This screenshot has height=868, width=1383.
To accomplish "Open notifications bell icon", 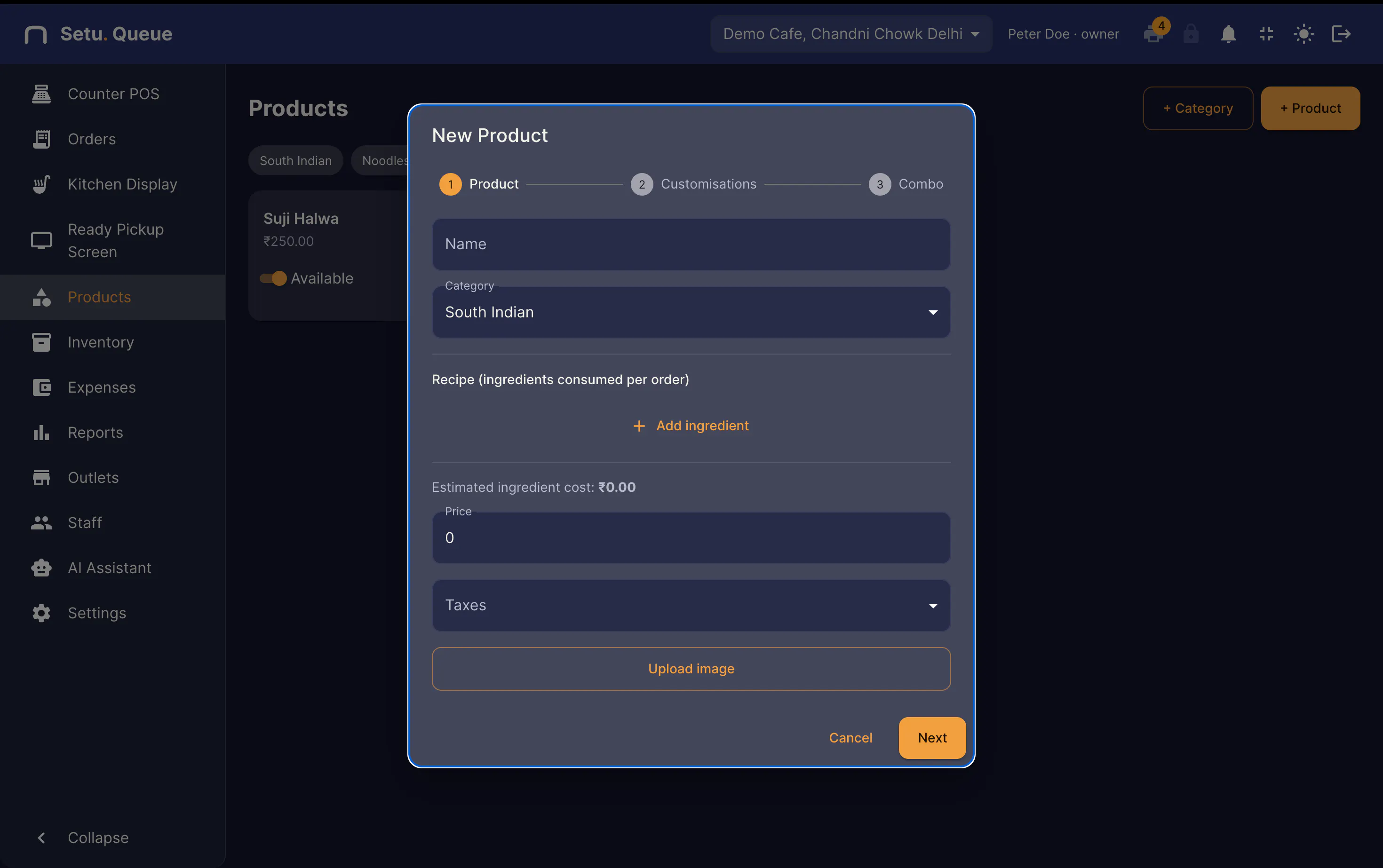I will 1229,34.
